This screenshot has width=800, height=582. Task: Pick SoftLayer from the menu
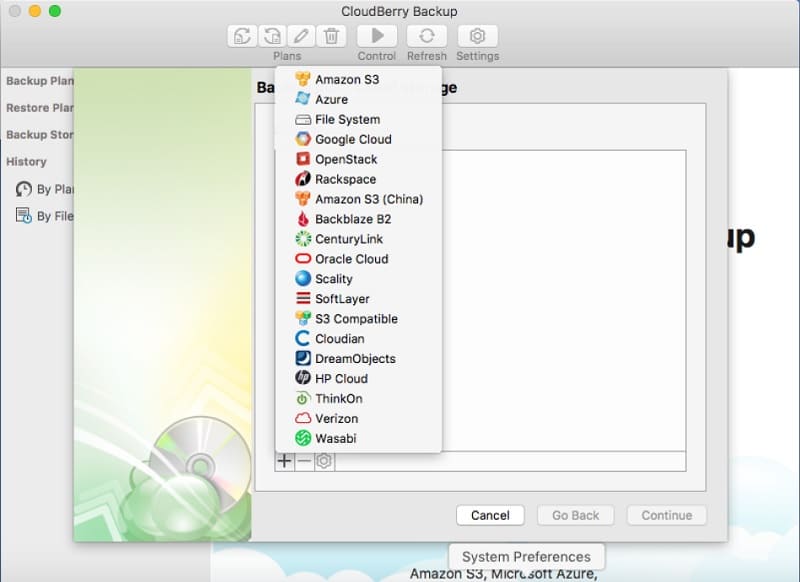358,298
